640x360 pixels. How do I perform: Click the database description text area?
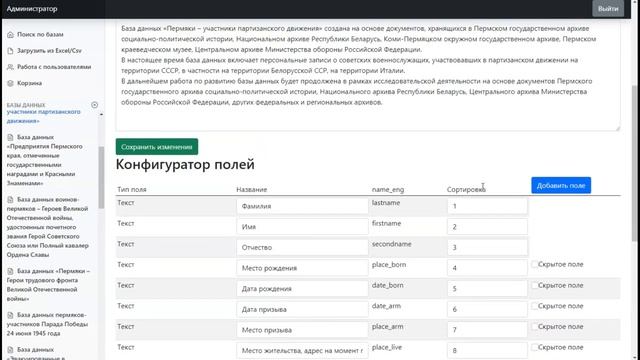tap(368, 76)
